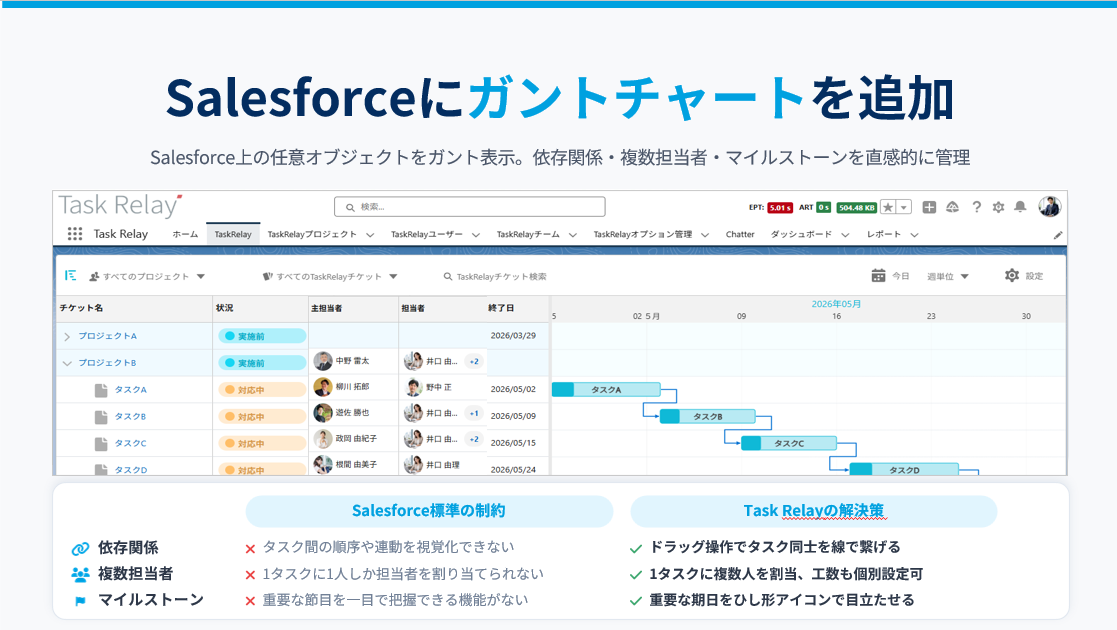Viewport: 1117px width, 630px height.
Task: Open the タスクA ticket link
Action: (x=131, y=390)
